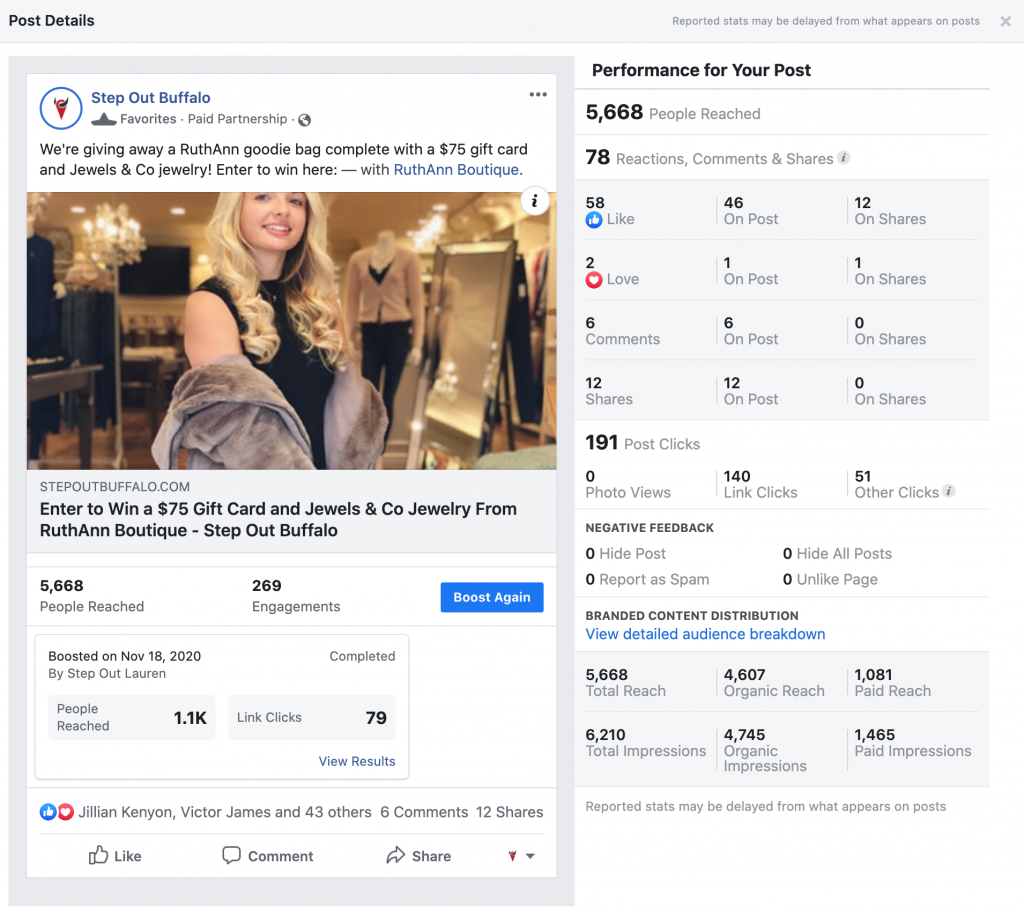Click info icon beside Reactions, Comments & Shares

844,157
